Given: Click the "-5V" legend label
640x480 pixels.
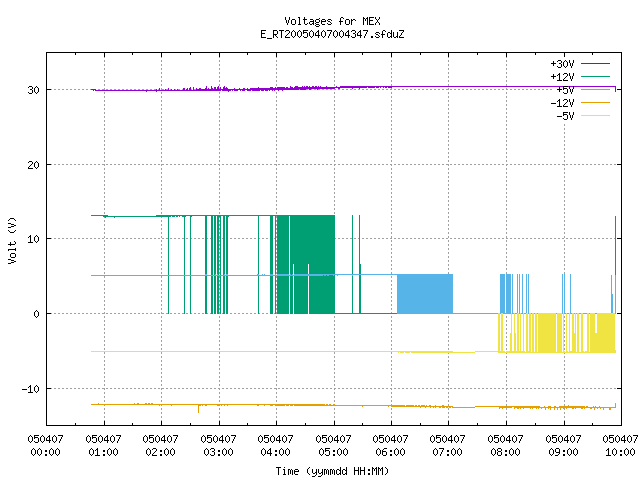Looking at the screenshot, I should click(565, 116).
